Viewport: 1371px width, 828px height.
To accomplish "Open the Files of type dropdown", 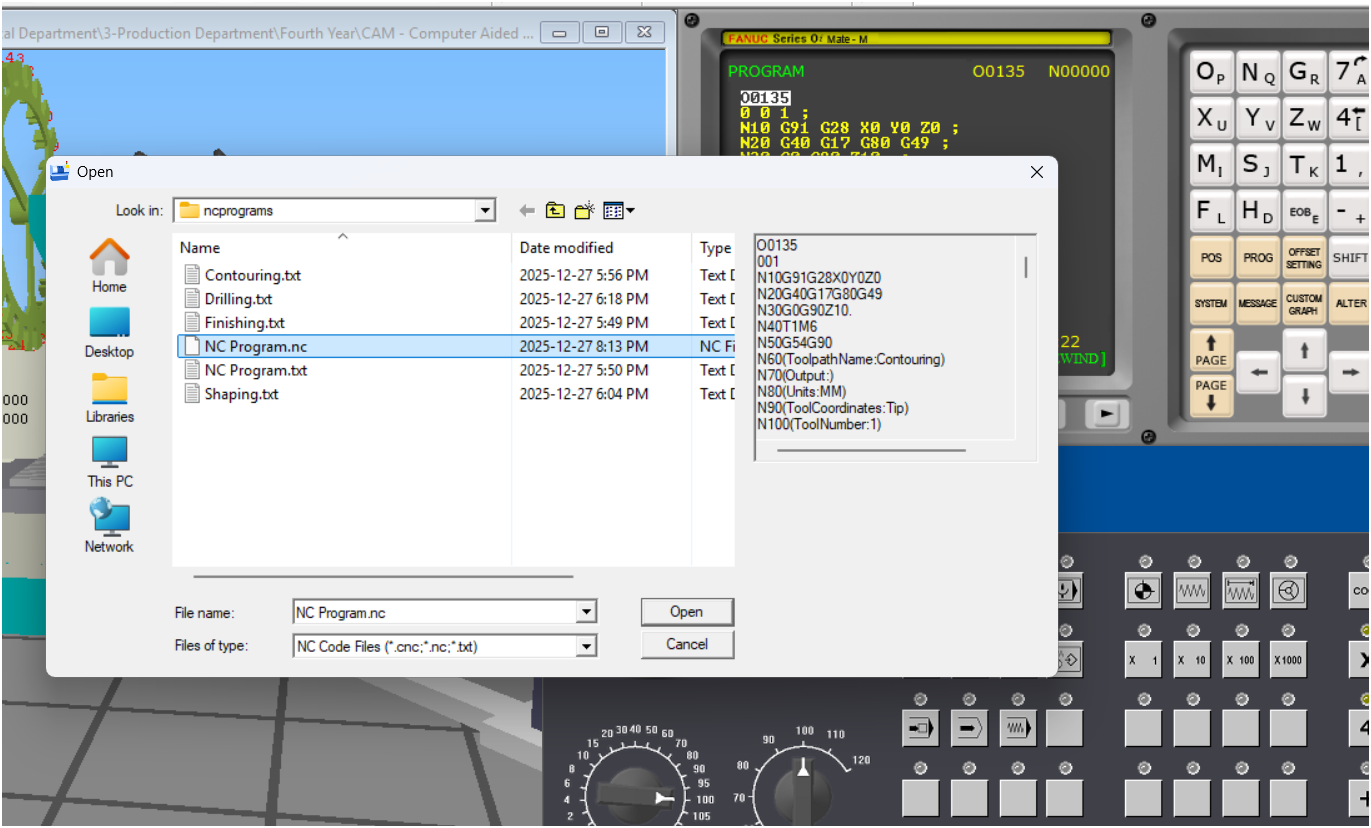I will click(586, 646).
